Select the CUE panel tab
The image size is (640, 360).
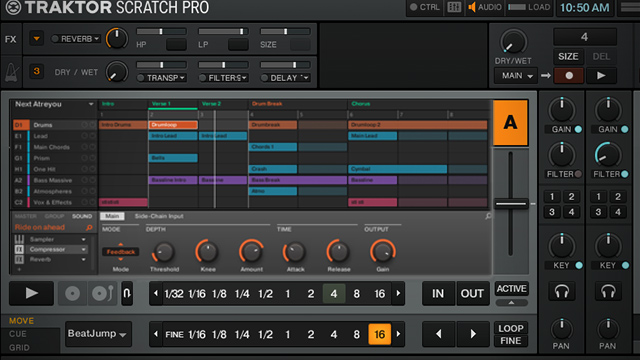point(18,334)
